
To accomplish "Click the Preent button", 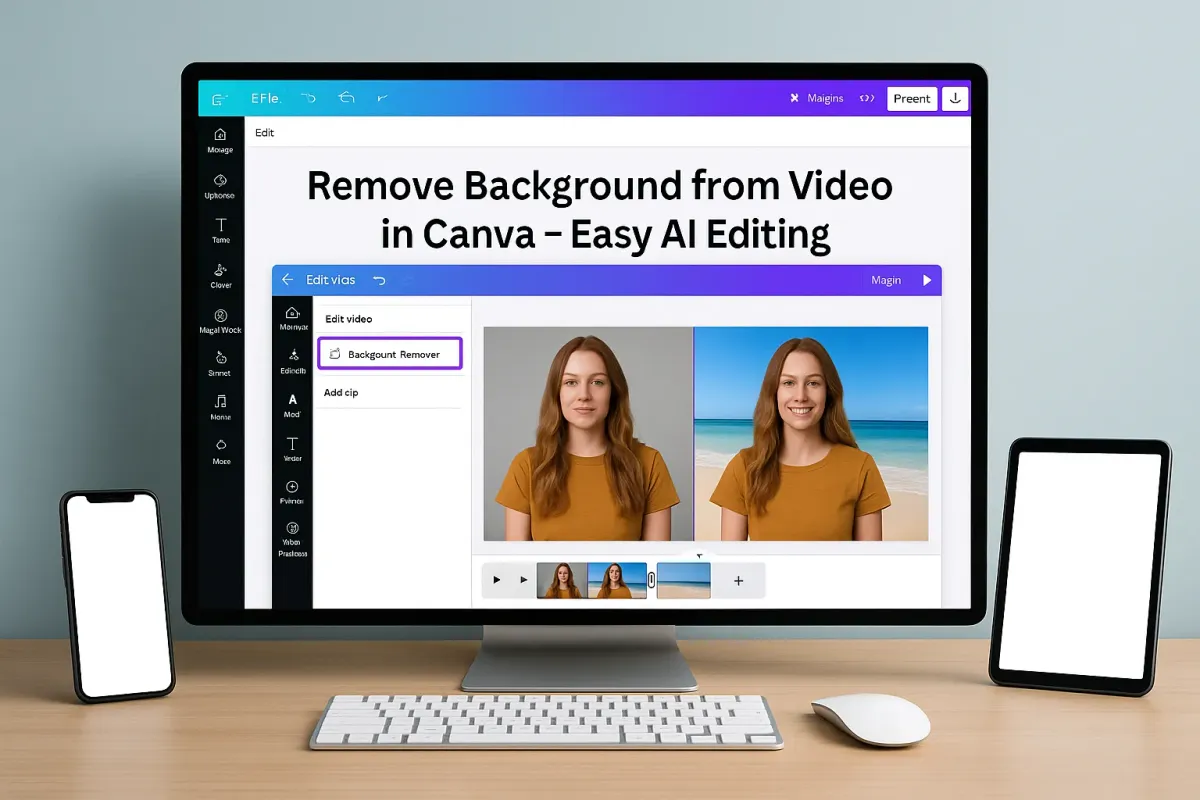I will [x=912, y=98].
